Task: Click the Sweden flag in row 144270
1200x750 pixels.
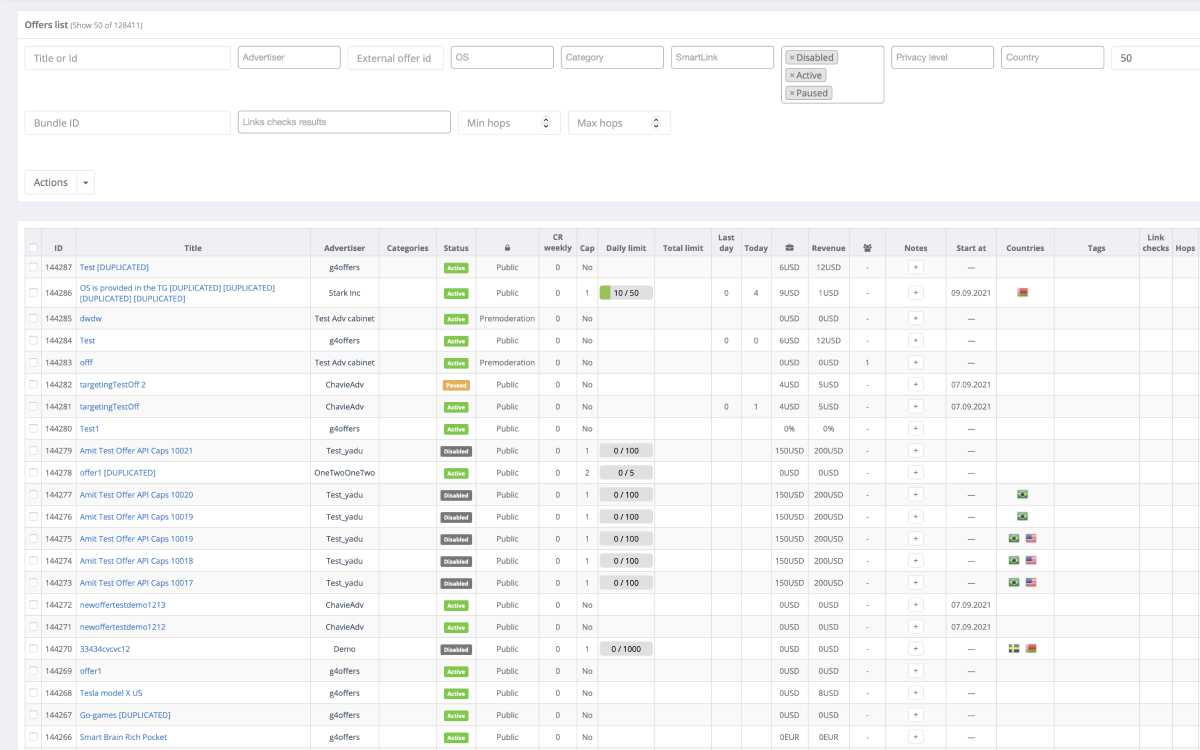Action: click(1014, 648)
